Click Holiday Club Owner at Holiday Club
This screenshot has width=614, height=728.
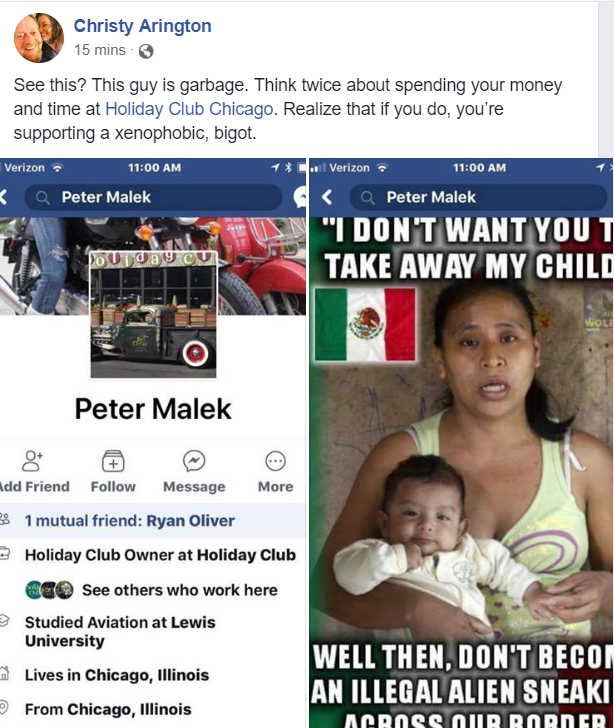160,555
